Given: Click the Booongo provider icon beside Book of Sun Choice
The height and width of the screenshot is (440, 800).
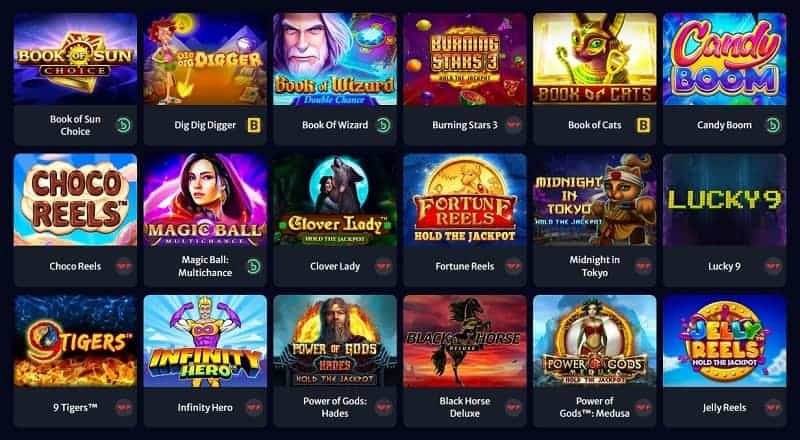Looking at the screenshot, I should (123, 125).
